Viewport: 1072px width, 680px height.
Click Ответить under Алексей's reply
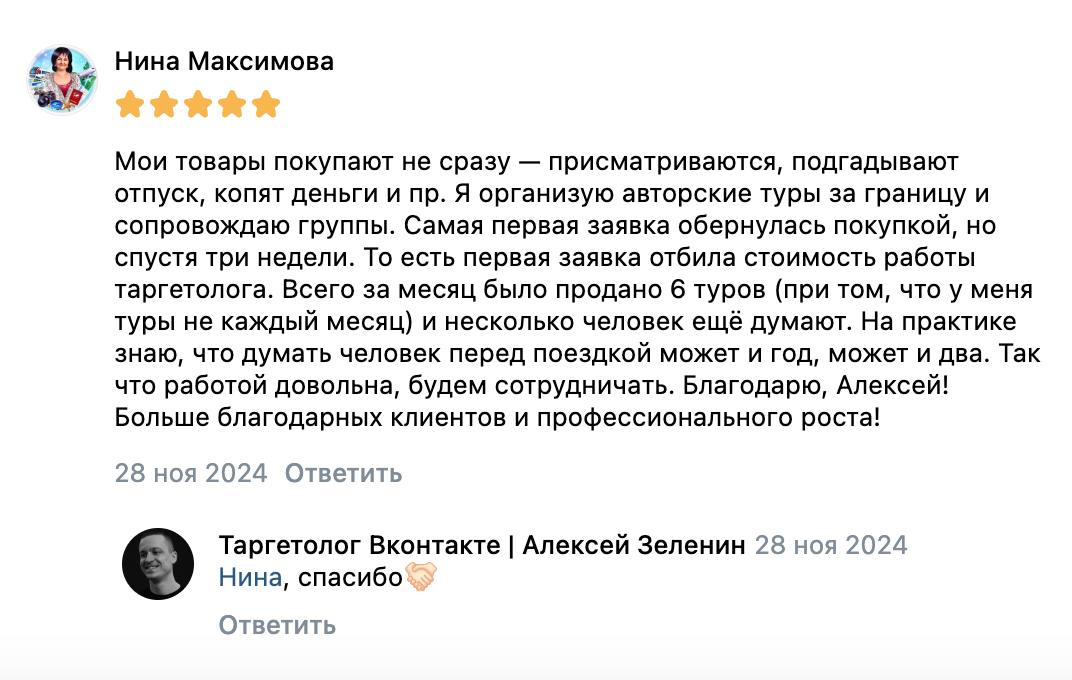(x=278, y=625)
